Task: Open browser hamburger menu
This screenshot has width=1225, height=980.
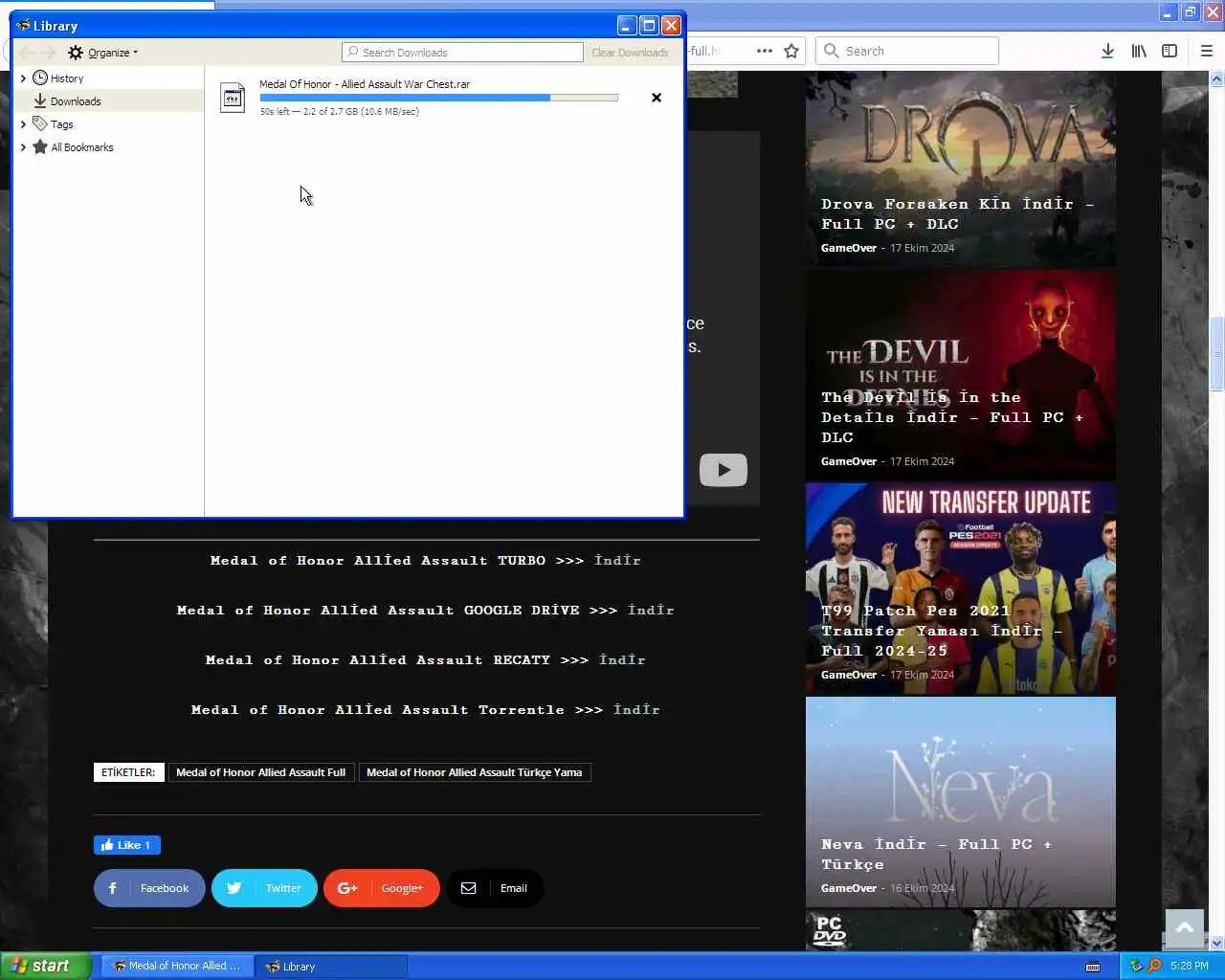Action: pos(1207,51)
